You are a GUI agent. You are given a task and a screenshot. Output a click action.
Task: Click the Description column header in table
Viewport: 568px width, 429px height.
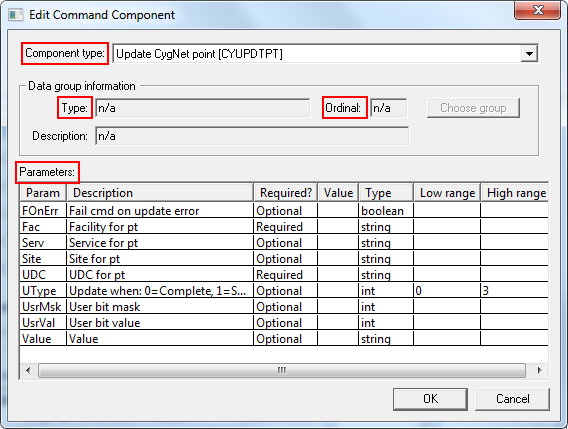159,193
